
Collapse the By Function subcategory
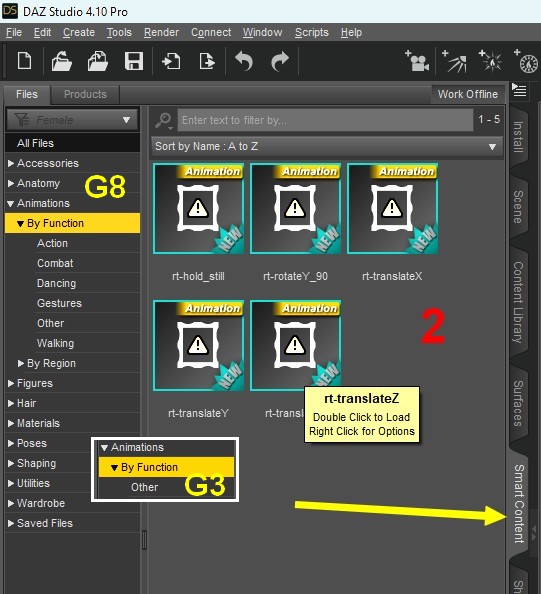pyautogui.click(x=20, y=224)
